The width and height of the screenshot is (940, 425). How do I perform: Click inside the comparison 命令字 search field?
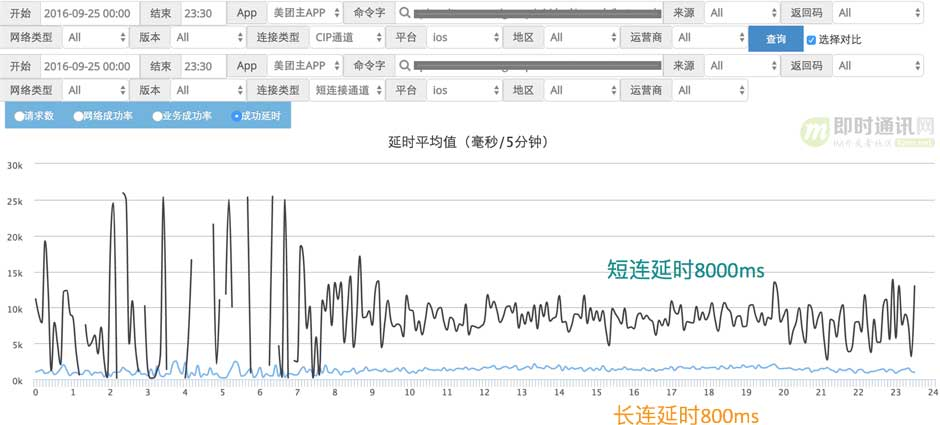(x=529, y=66)
